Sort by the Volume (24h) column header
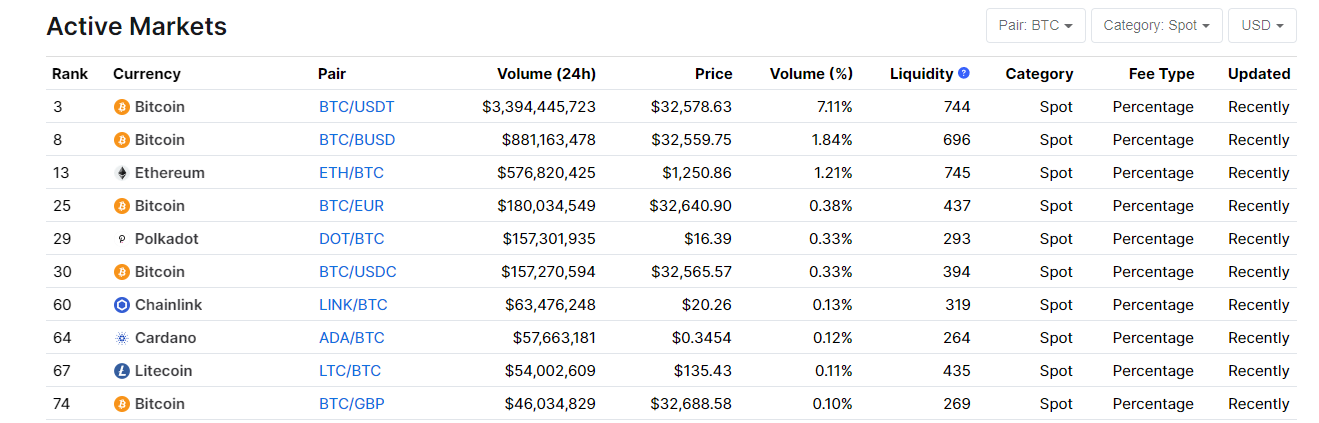 [x=546, y=74]
